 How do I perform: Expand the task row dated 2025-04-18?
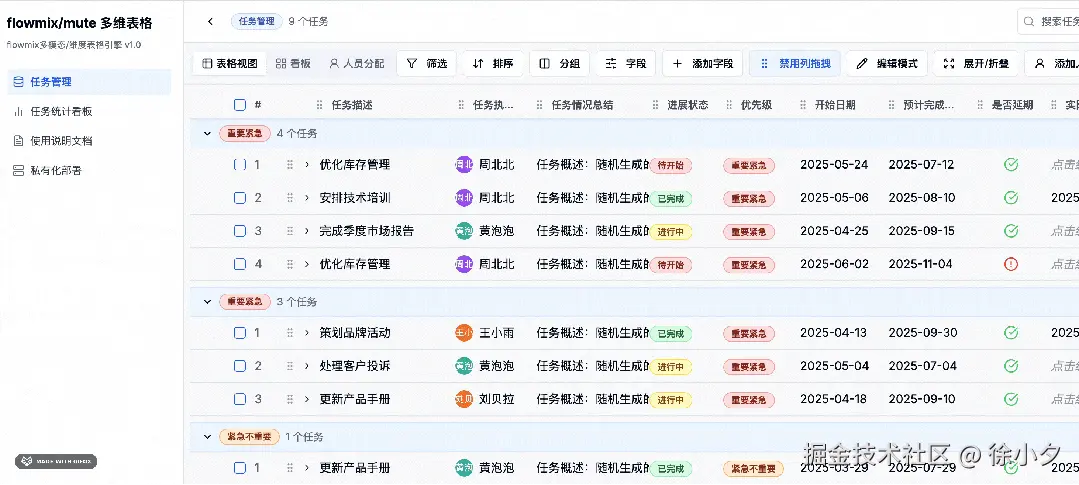tap(307, 399)
